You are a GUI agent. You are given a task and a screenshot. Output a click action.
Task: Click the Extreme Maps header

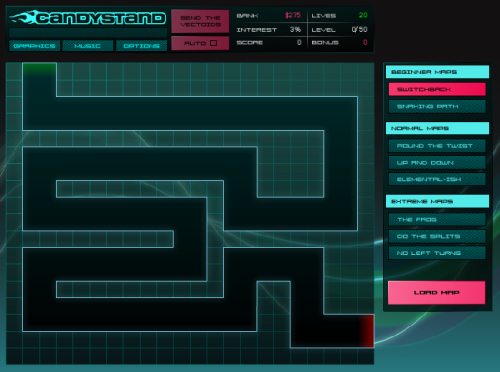click(x=437, y=201)
